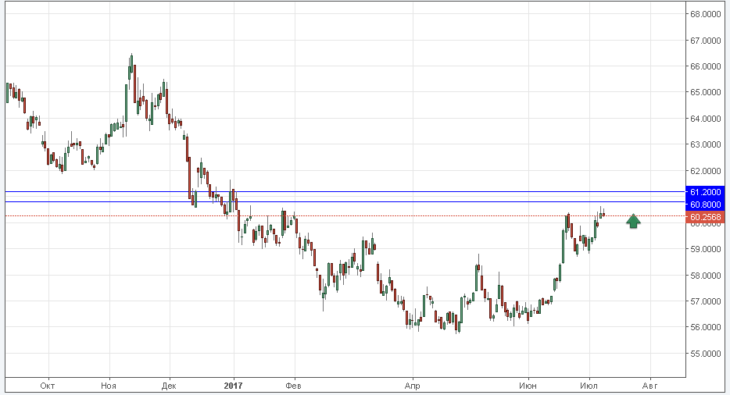Screen dimensions: 730x395
Task: Click the 2017 year label on time axis
Action: click(x=233, y=386)
